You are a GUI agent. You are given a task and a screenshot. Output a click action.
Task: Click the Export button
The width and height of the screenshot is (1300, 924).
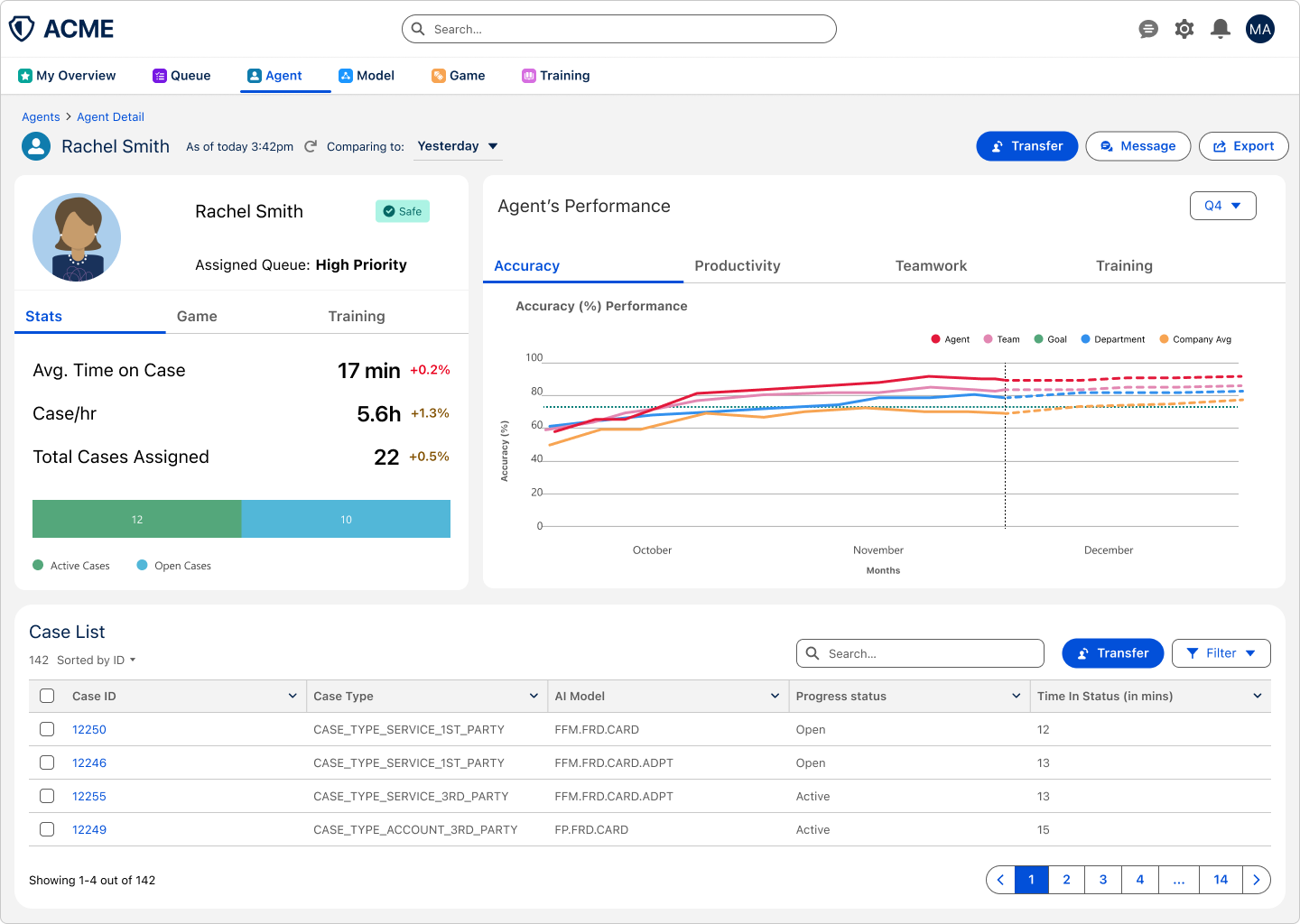point(1244,146)
